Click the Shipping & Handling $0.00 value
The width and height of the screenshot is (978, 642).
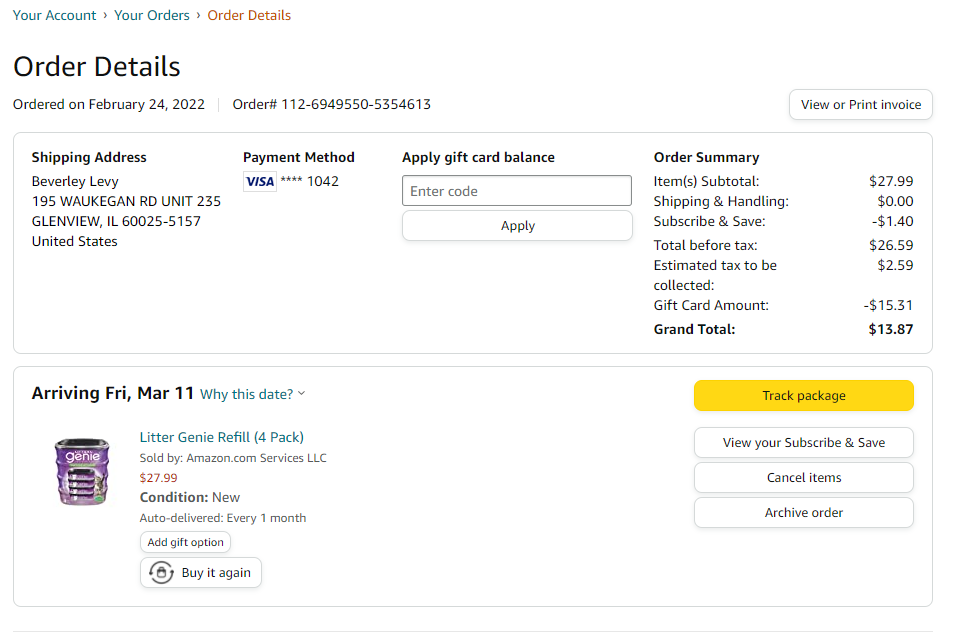[895, 202]
